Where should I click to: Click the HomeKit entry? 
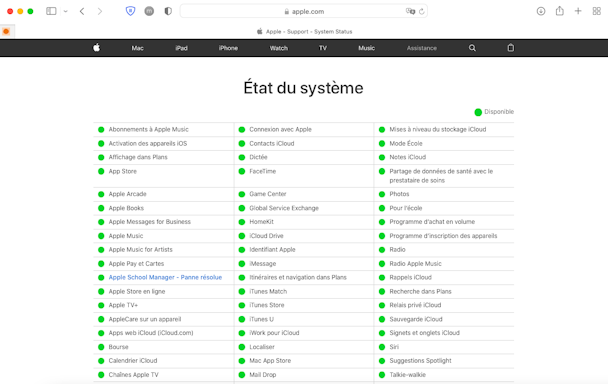point(261,222)
